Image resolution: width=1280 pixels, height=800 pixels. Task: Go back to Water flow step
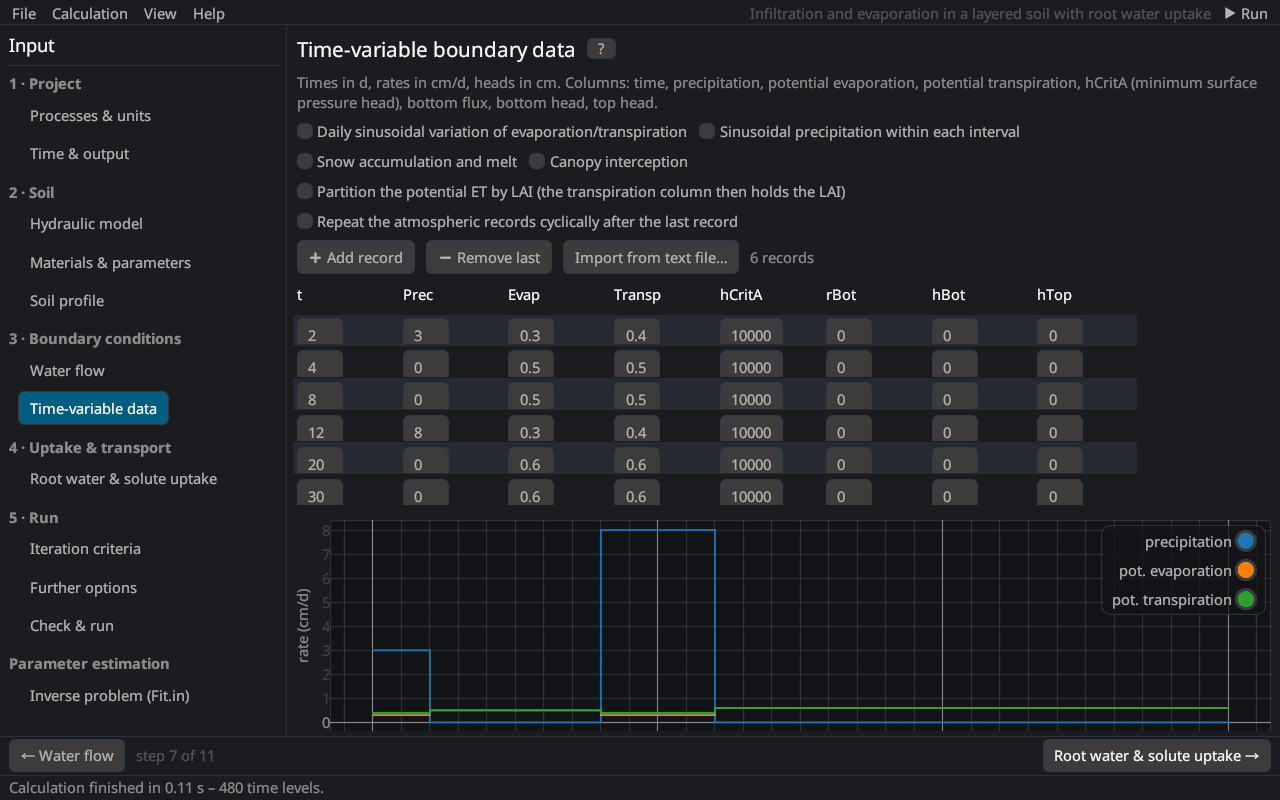click(x=67, y=756)
